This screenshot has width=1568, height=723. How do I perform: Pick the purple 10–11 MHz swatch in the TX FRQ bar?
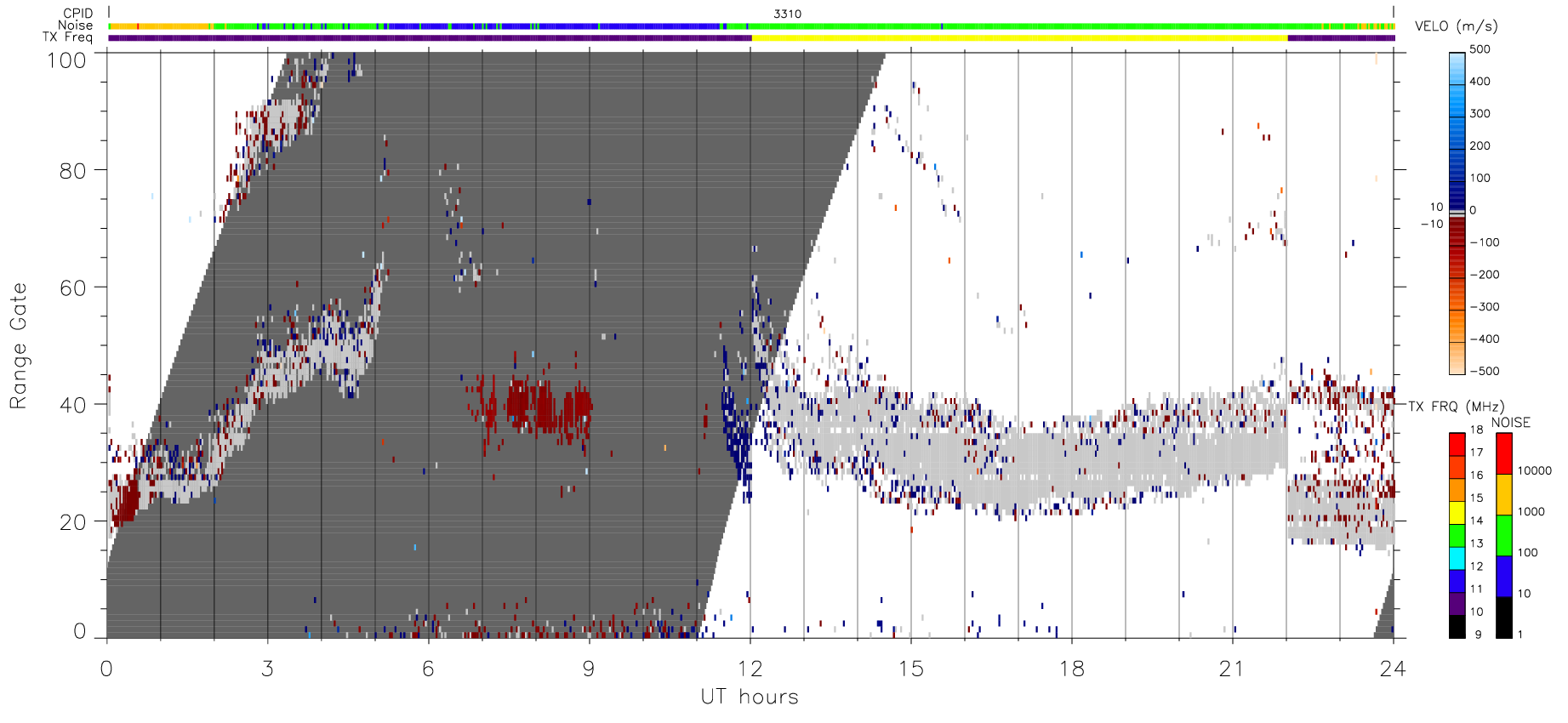tap(1457, 604)
